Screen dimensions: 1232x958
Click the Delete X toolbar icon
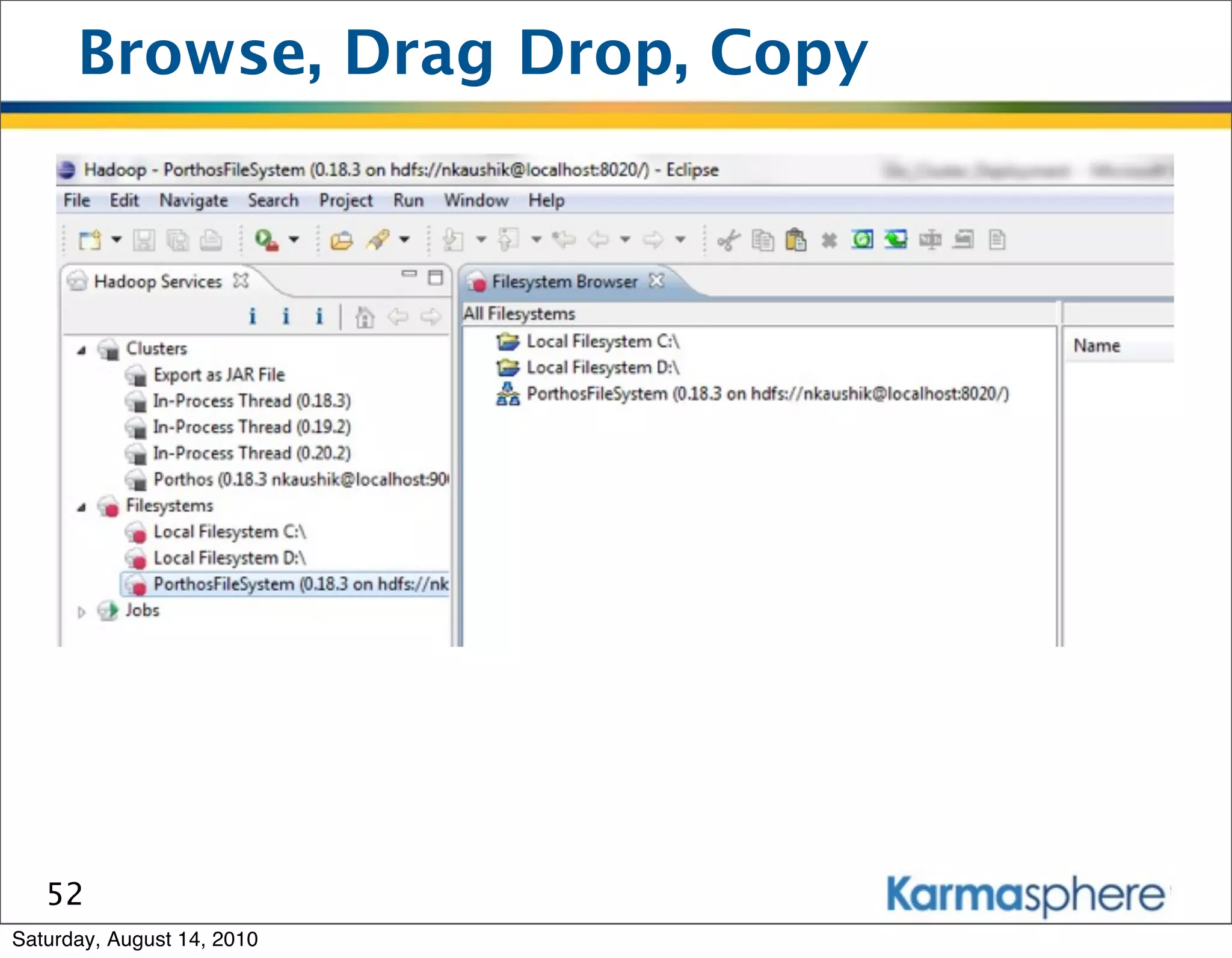[x=830, y=241]
